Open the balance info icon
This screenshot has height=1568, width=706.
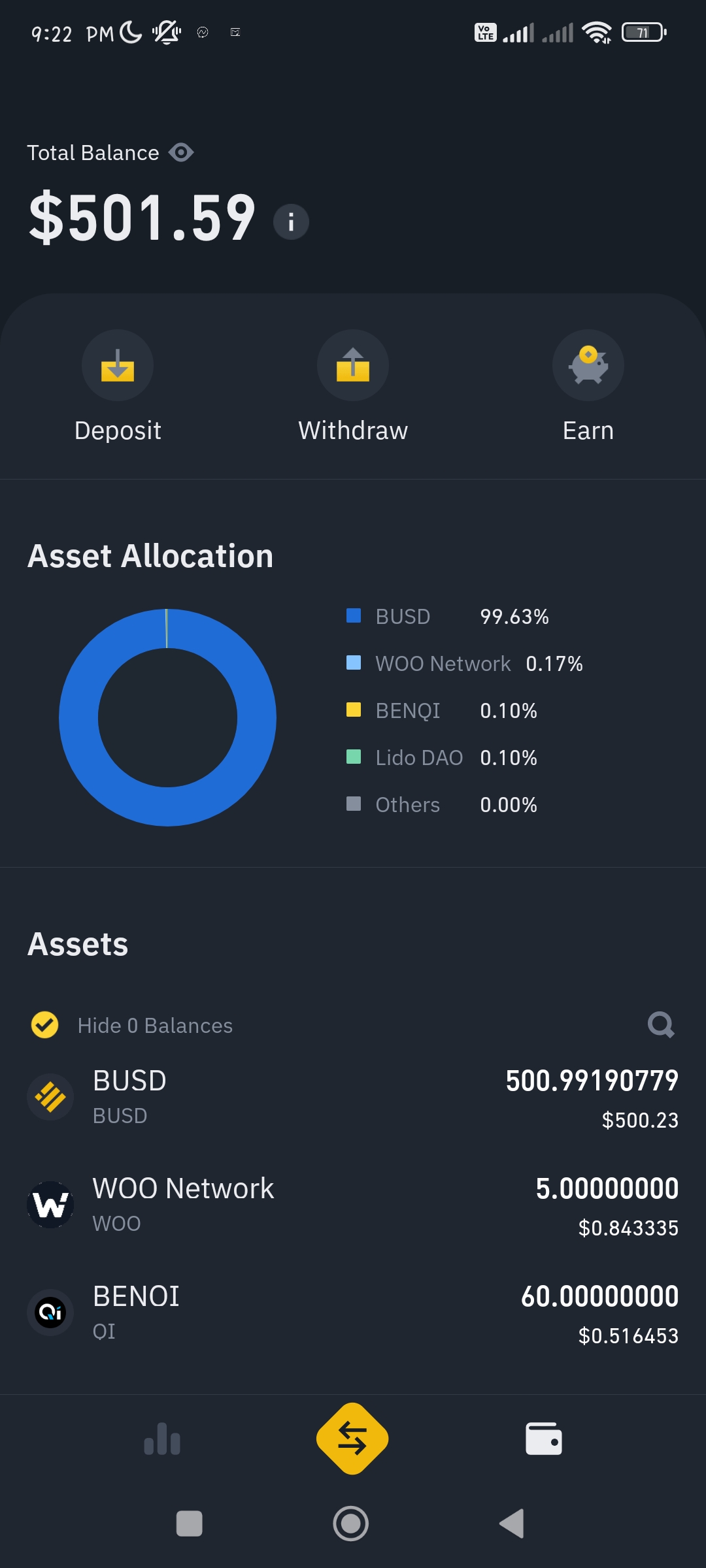291,222
